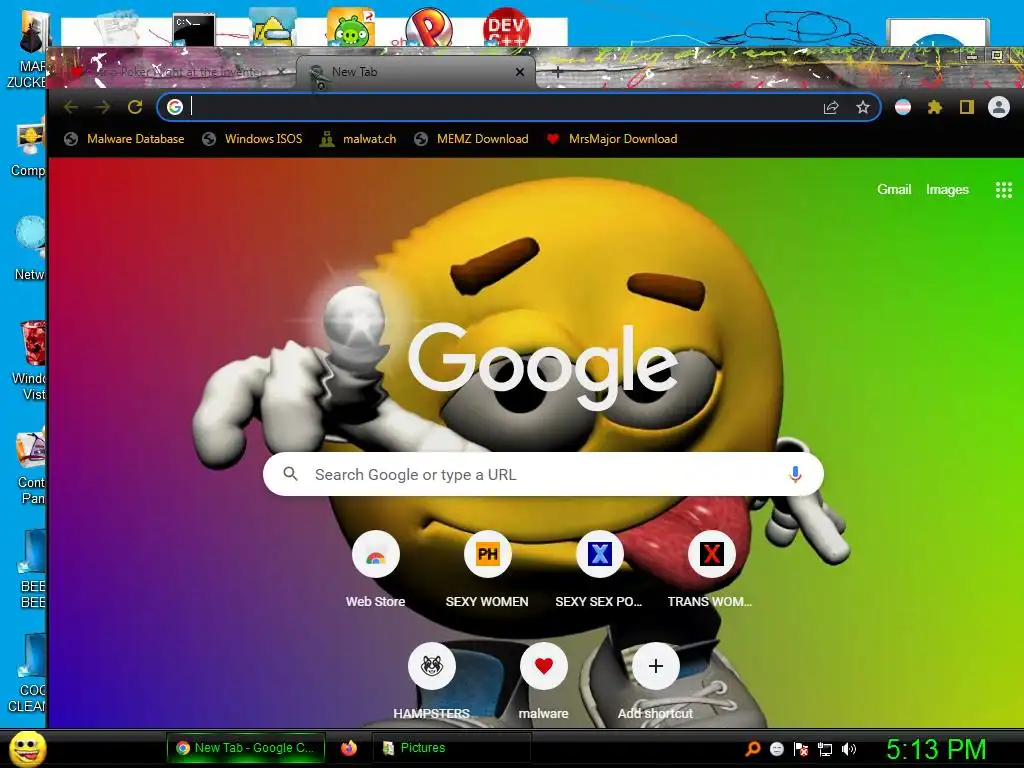1024x768 pixels.
Task: Switch to the New Tab tab
Action: [415, 72]
